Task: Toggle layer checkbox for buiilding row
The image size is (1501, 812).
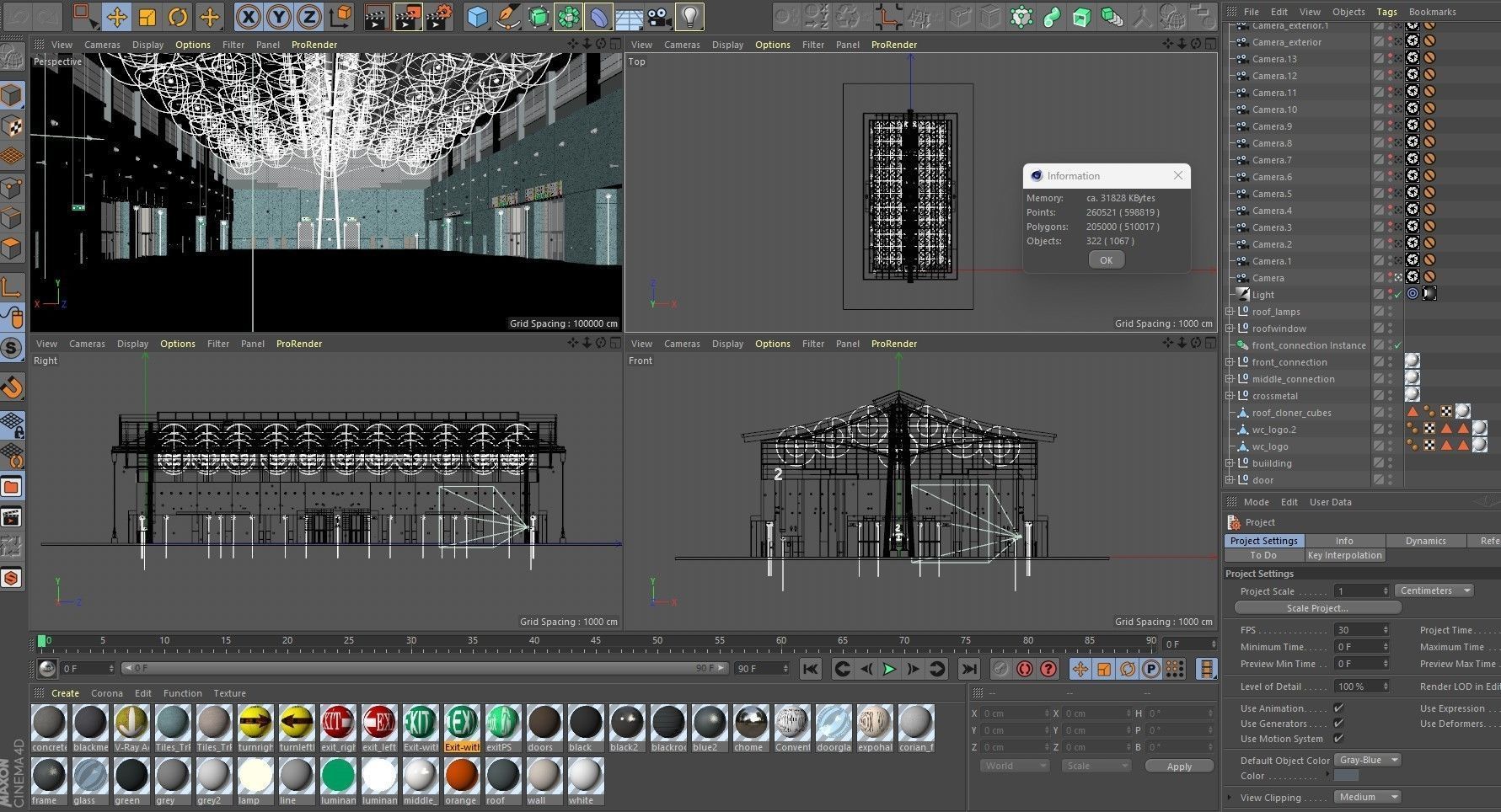Action: (x=1378, y=463)
